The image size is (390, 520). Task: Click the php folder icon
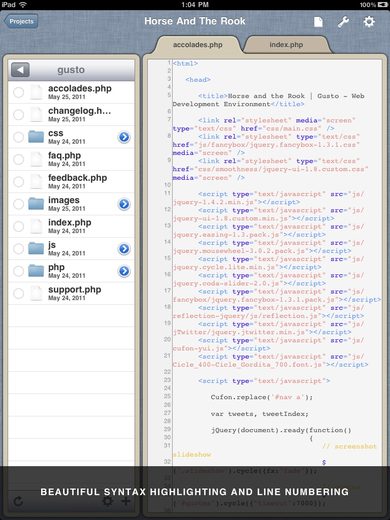(x=36, y=271)
